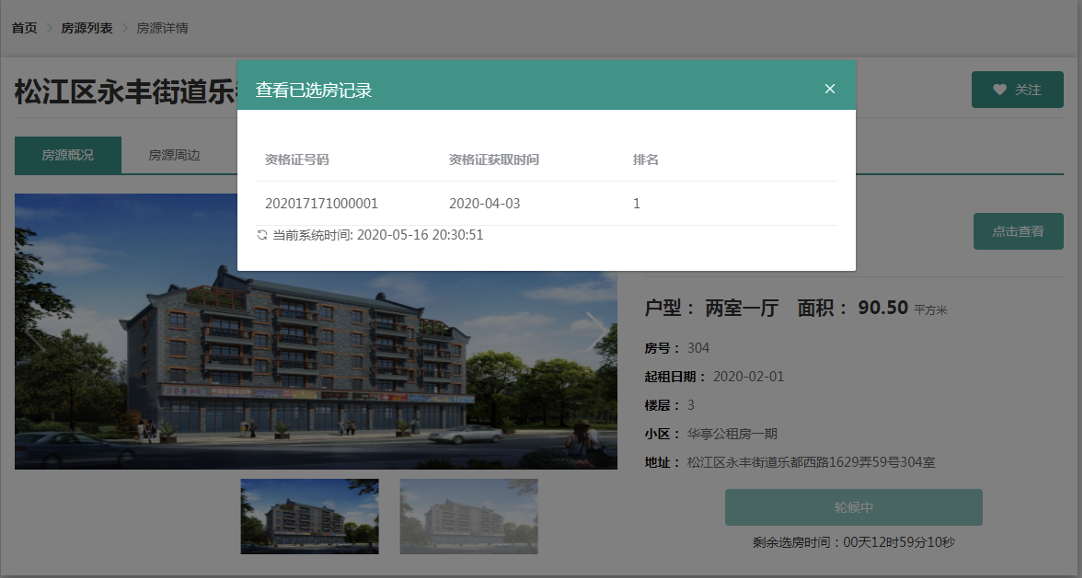Viewport: 1082px width, 578px height.
Task: Show the previous carousel image arrow
Action: coord(36,332)
